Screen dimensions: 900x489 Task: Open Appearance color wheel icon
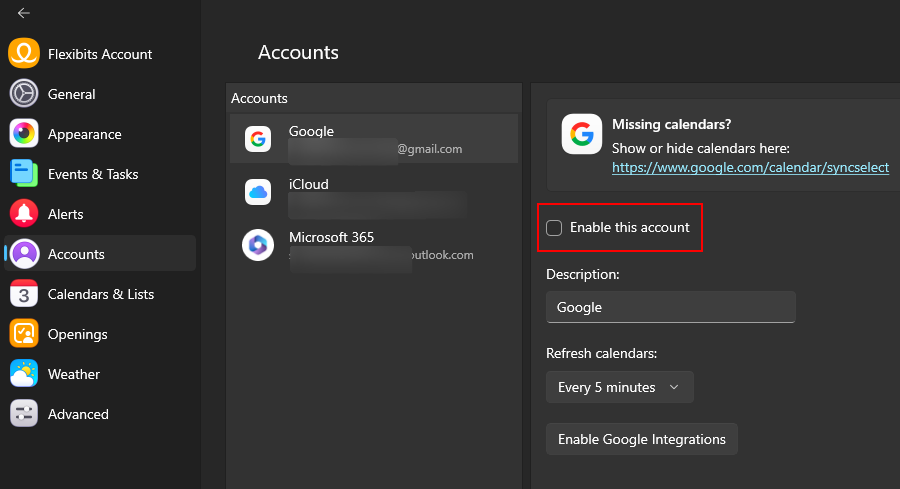[24, 134]
